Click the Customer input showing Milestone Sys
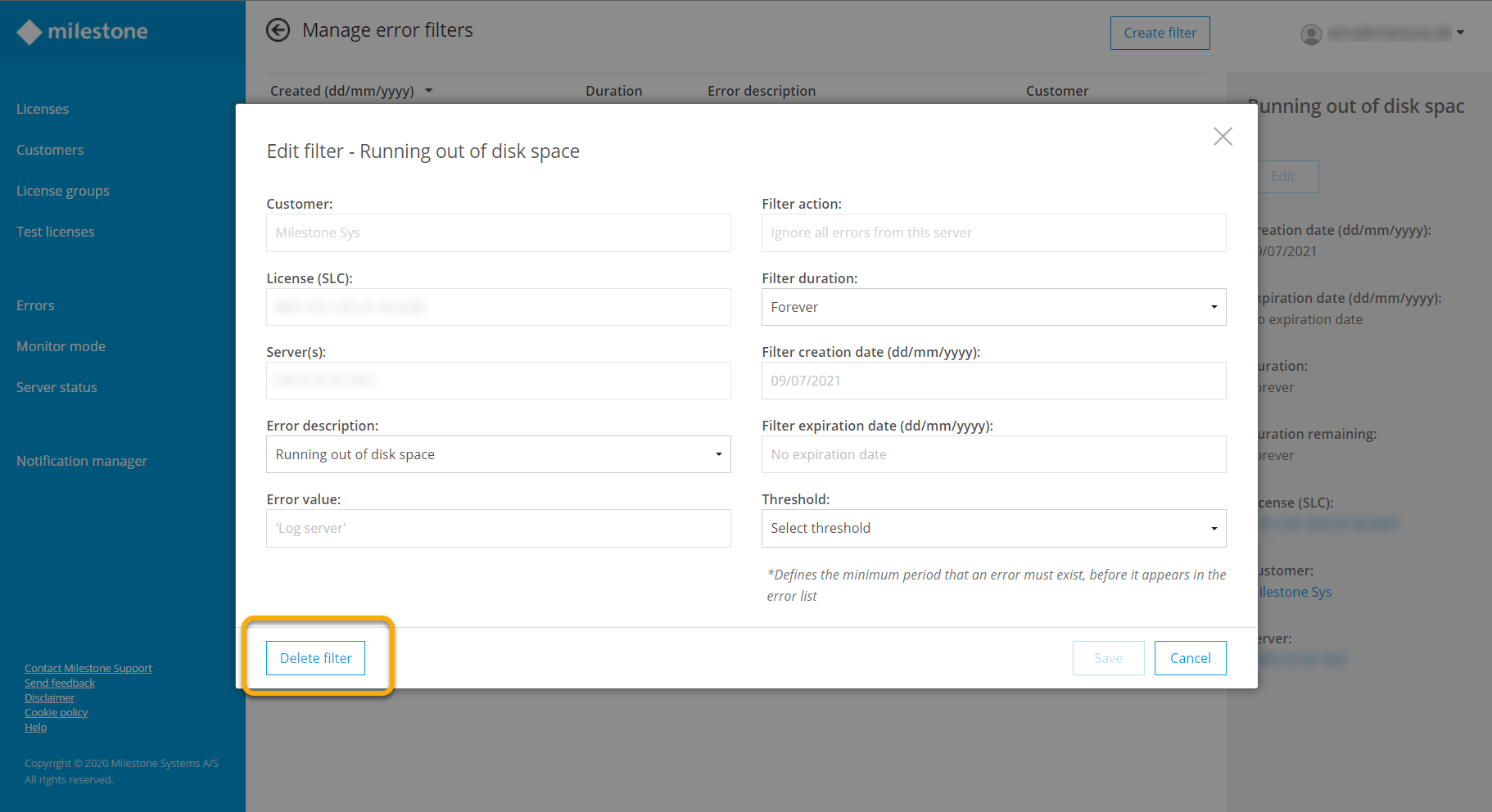 (498, 232)
